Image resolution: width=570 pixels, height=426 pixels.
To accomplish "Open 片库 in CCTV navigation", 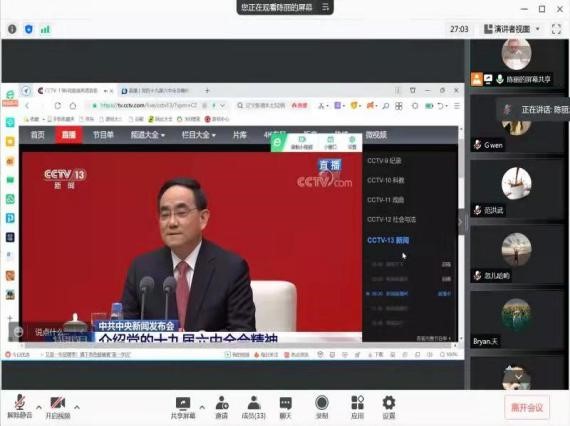I will pyautogui.click(x=240, y=135).
